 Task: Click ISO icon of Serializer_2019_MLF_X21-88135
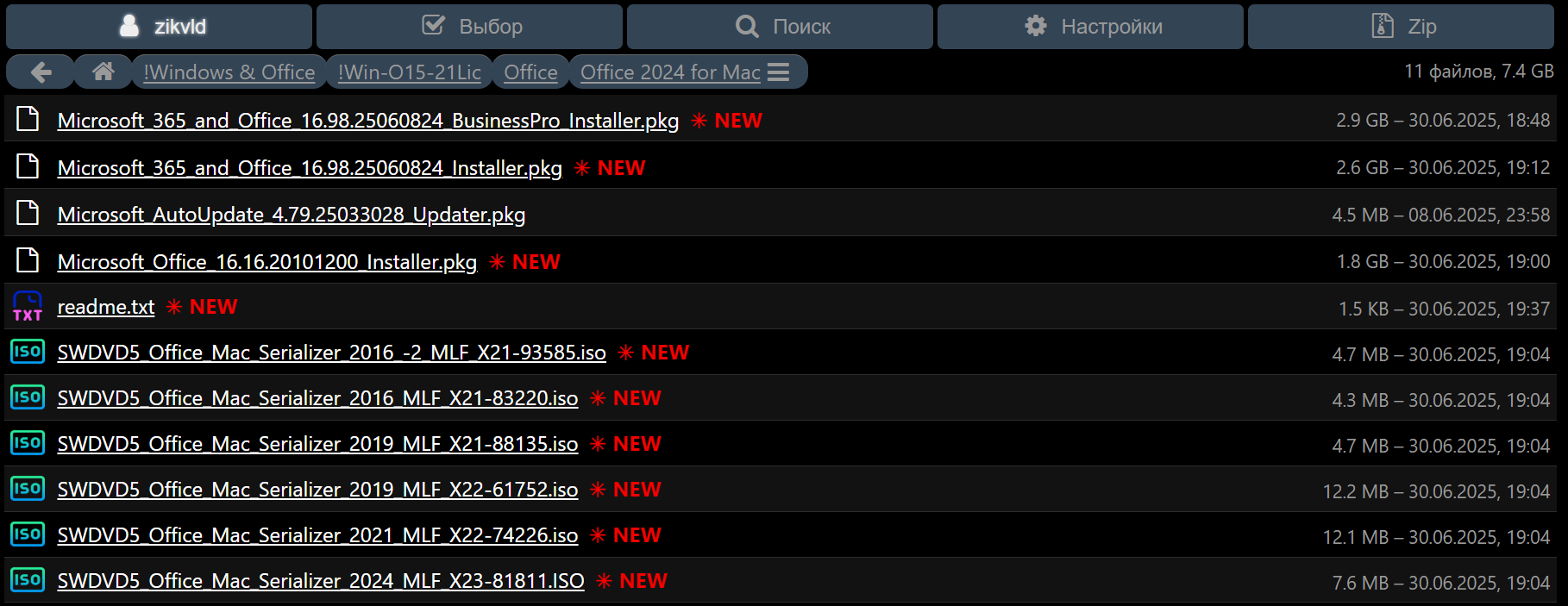coord(28,443)
